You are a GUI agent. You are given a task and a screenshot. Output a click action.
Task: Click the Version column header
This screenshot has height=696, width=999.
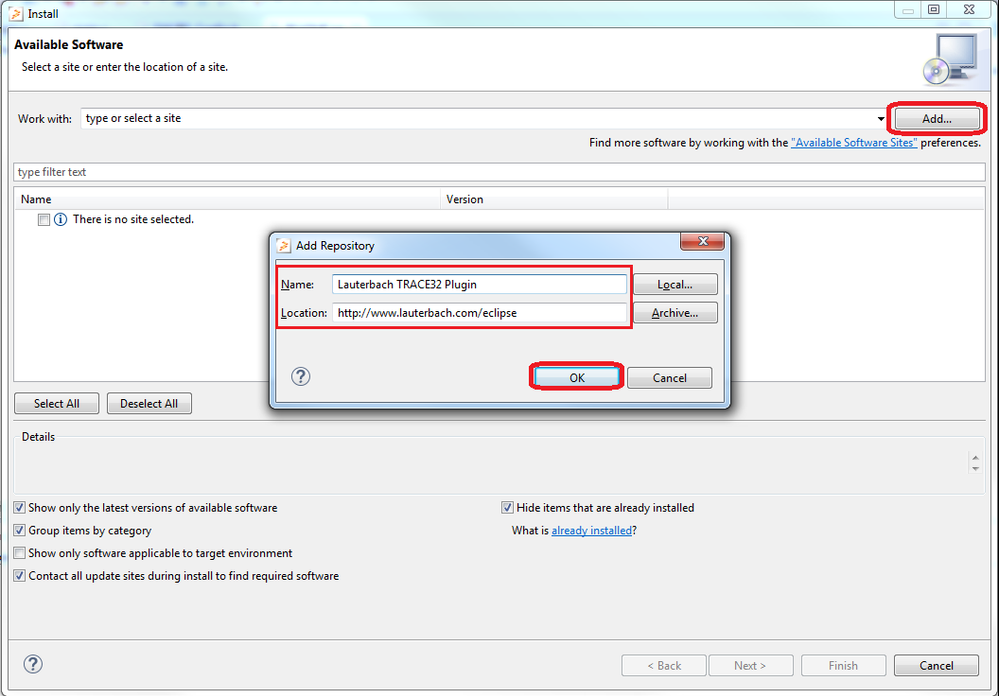[554, 199]
